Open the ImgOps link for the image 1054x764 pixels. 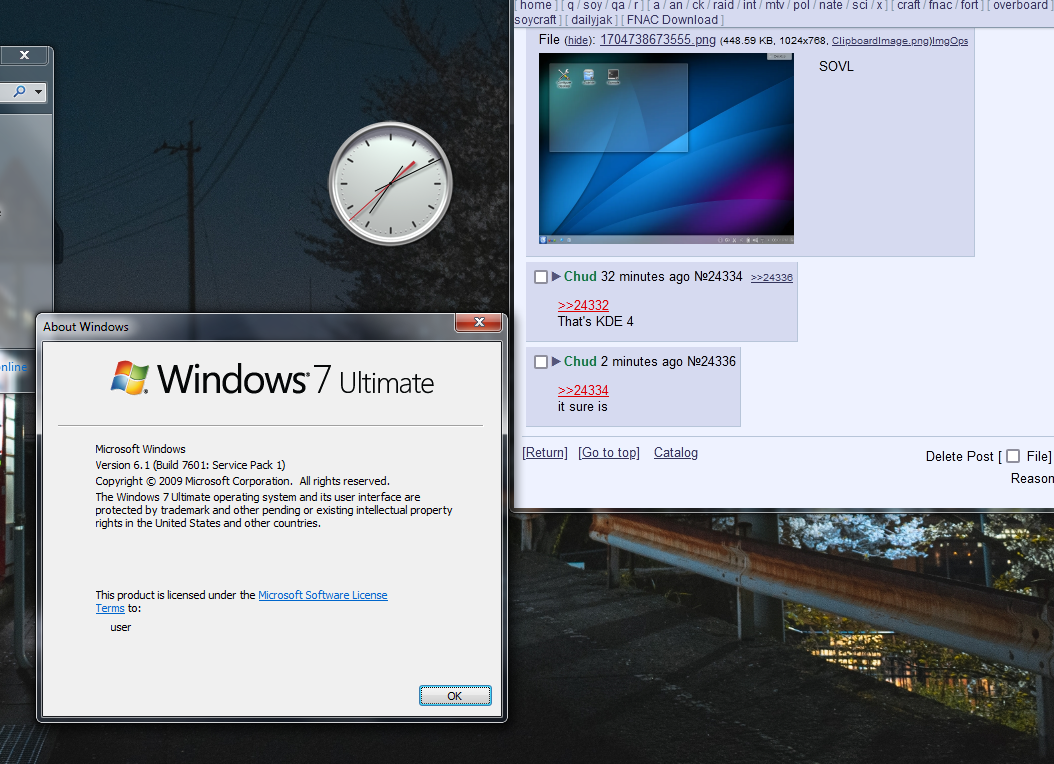[x=950, y=41]
